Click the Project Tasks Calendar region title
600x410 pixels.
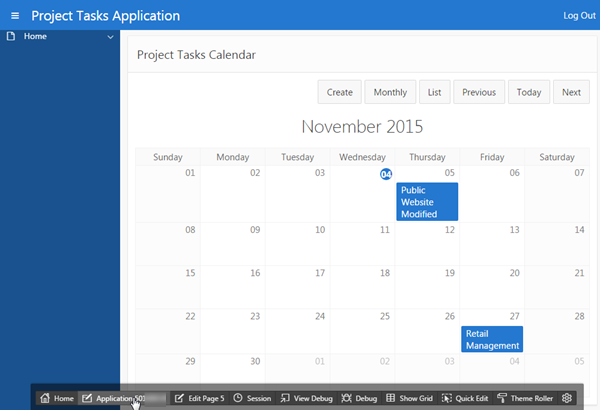196,55
